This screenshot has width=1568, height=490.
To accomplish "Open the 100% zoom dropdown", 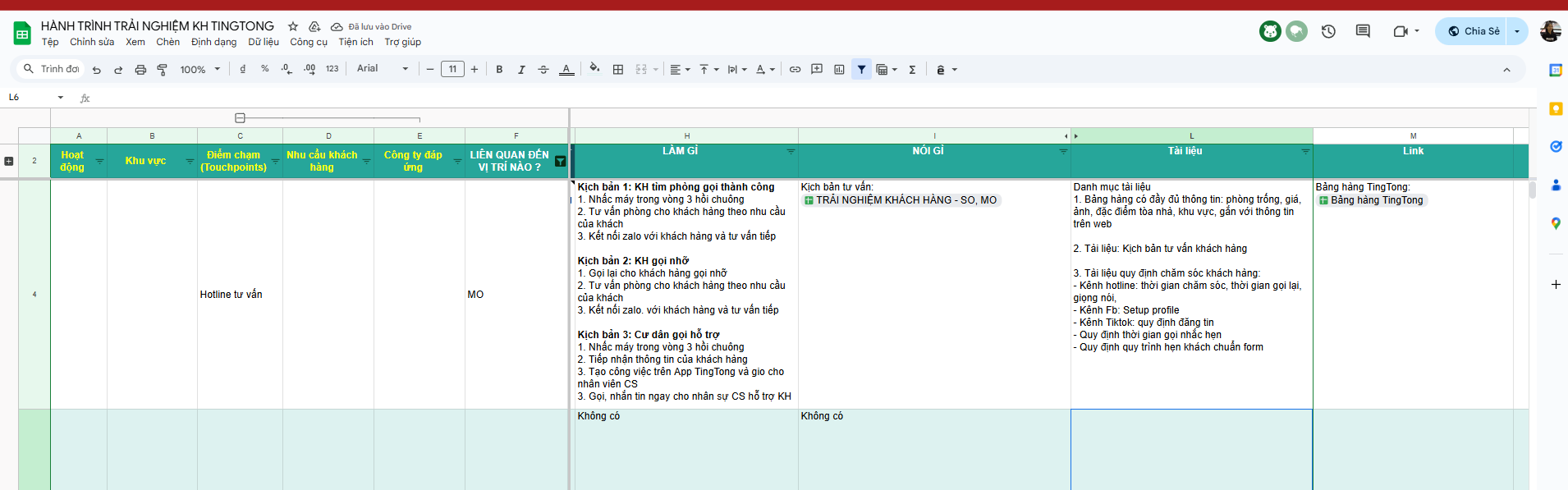I will pos(199,70).
